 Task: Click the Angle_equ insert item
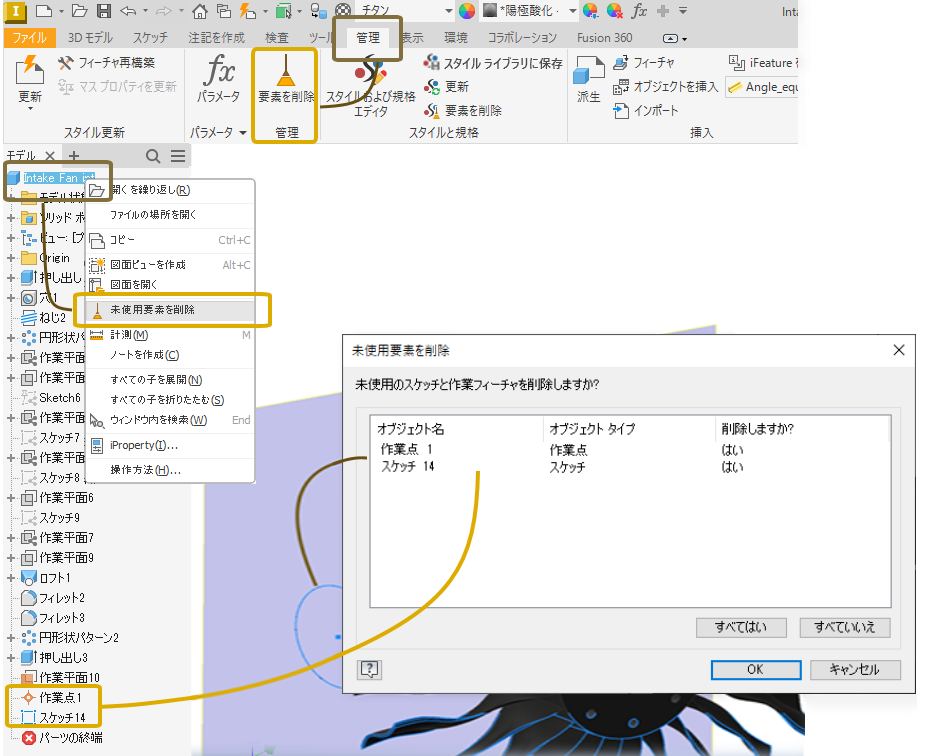[x=764, y=87]
